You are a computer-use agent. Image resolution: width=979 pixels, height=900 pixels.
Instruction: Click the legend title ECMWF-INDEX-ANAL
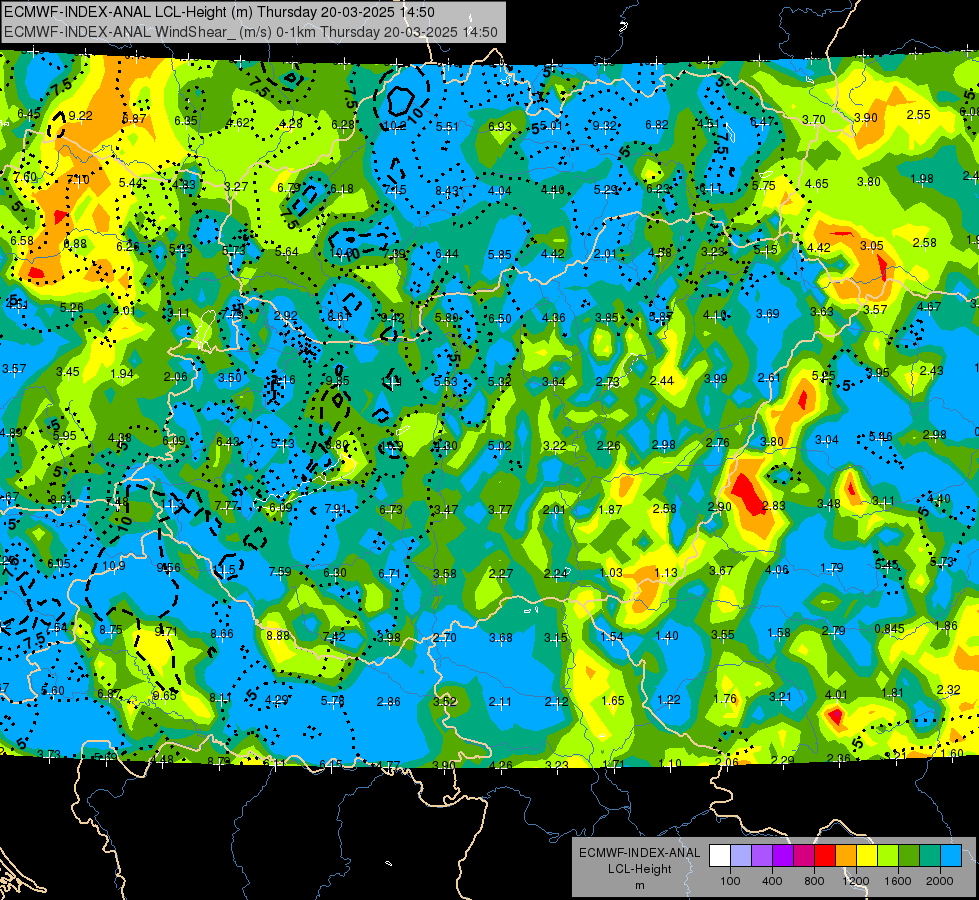click(x=639, y=853)
